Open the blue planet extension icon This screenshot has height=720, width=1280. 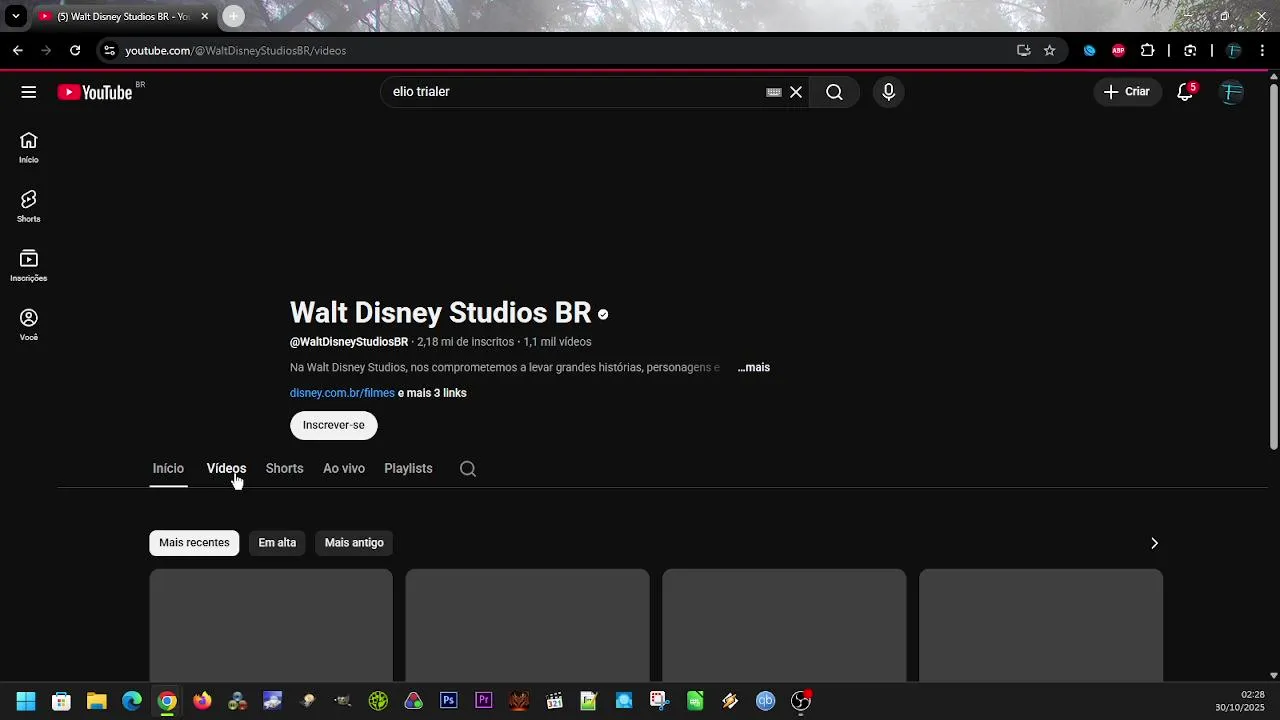pyautogui.click(x=1090, y=50)
